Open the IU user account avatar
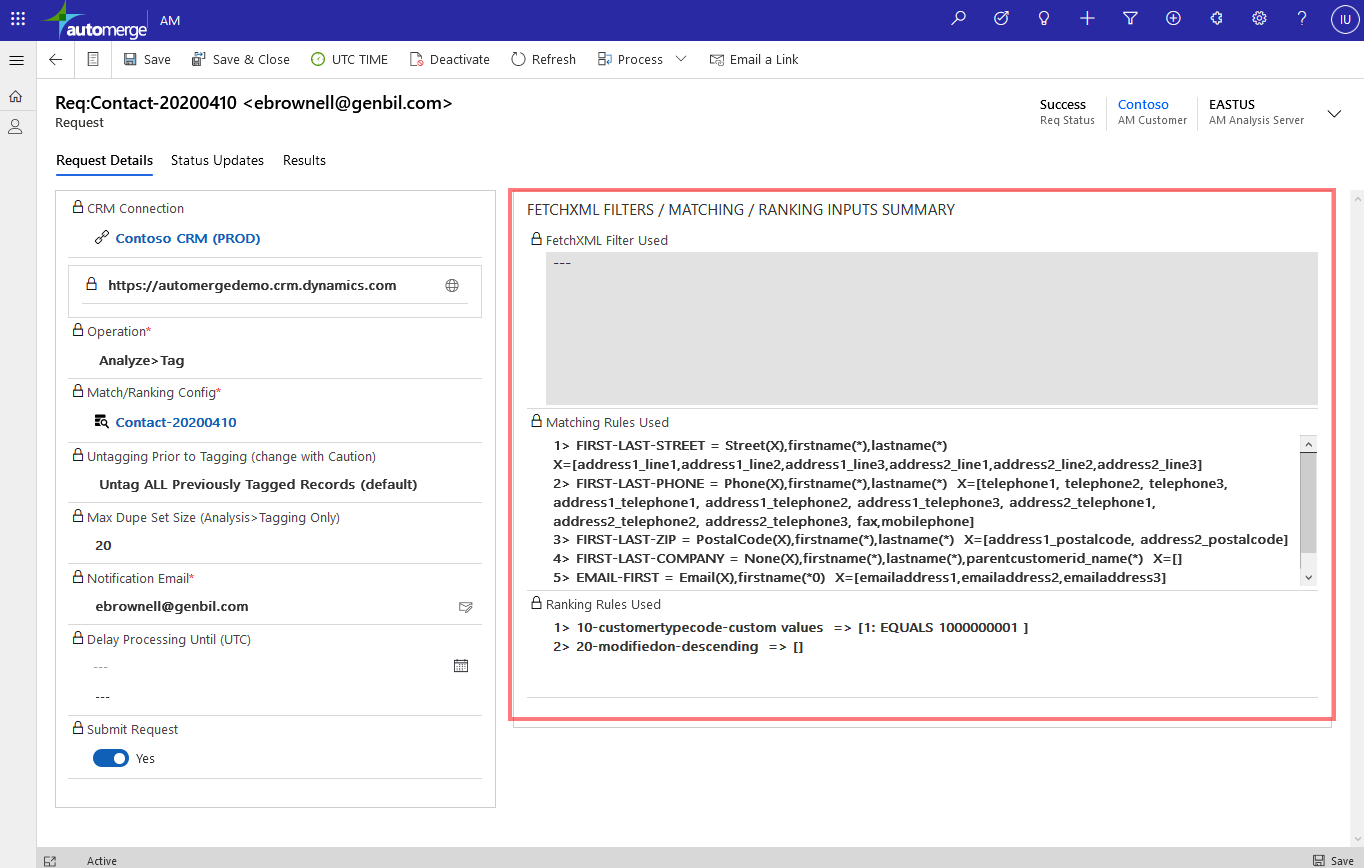The image size is (1364, 868). 1344,19
